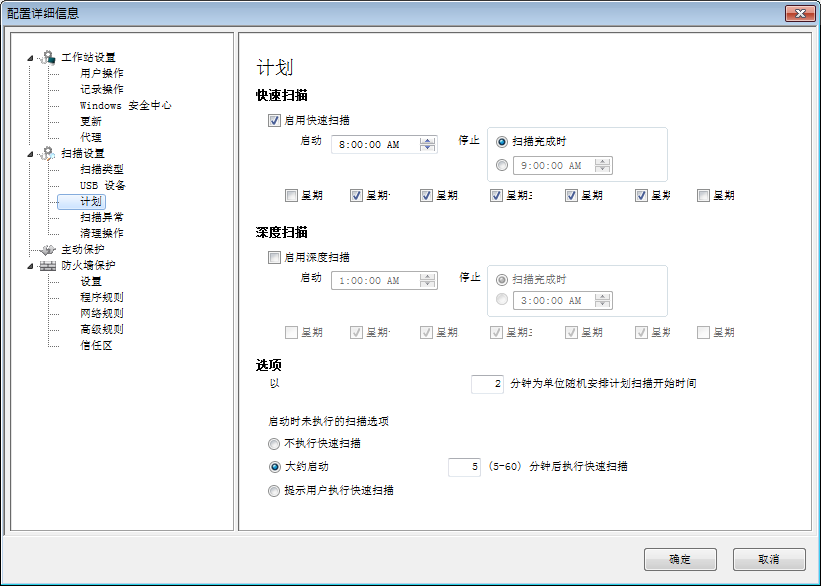821x586 pixels.
Task: Select Windows 安全中心 in the tree
Action: tap(125, 105)
